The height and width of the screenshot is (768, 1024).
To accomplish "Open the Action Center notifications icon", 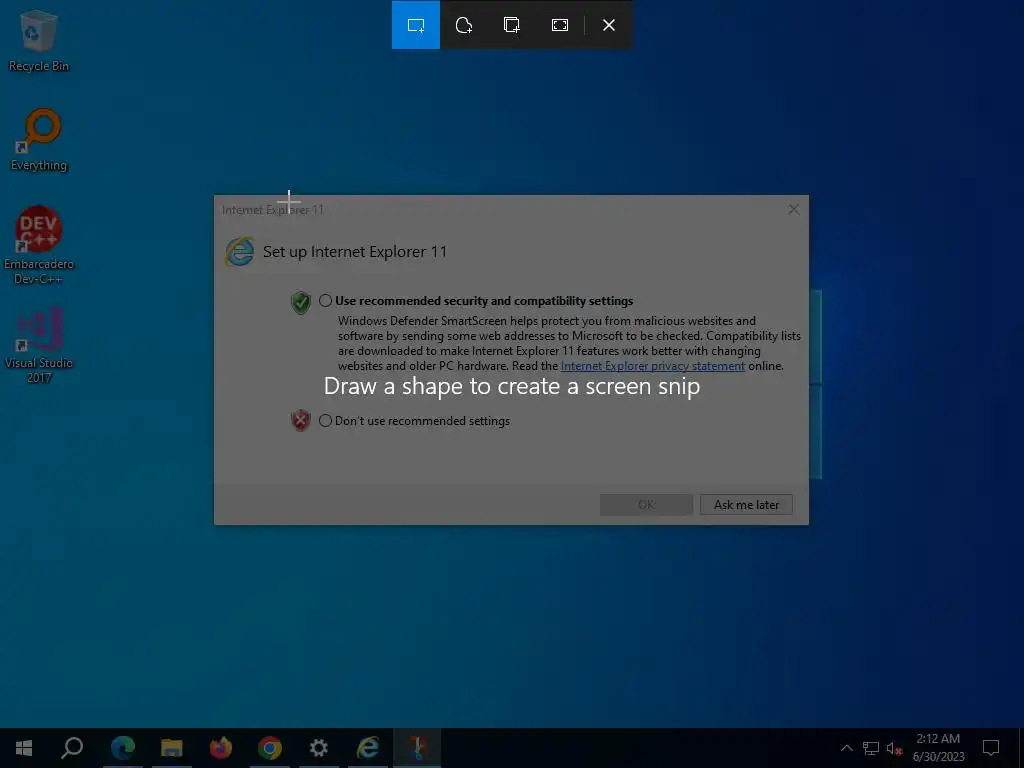I will pyautogui.click(x=991, y=748).
